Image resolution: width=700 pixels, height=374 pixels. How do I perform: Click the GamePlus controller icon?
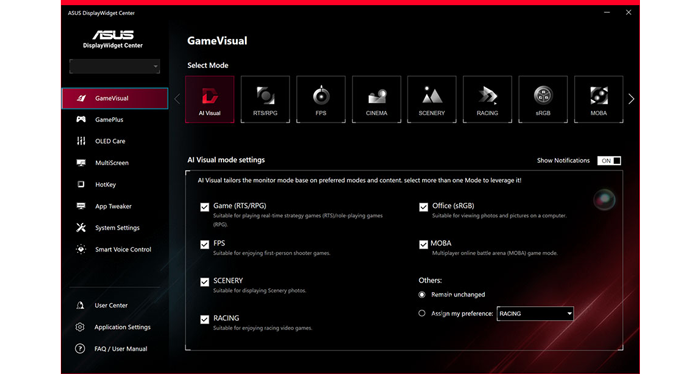click(x=81, y=119)
